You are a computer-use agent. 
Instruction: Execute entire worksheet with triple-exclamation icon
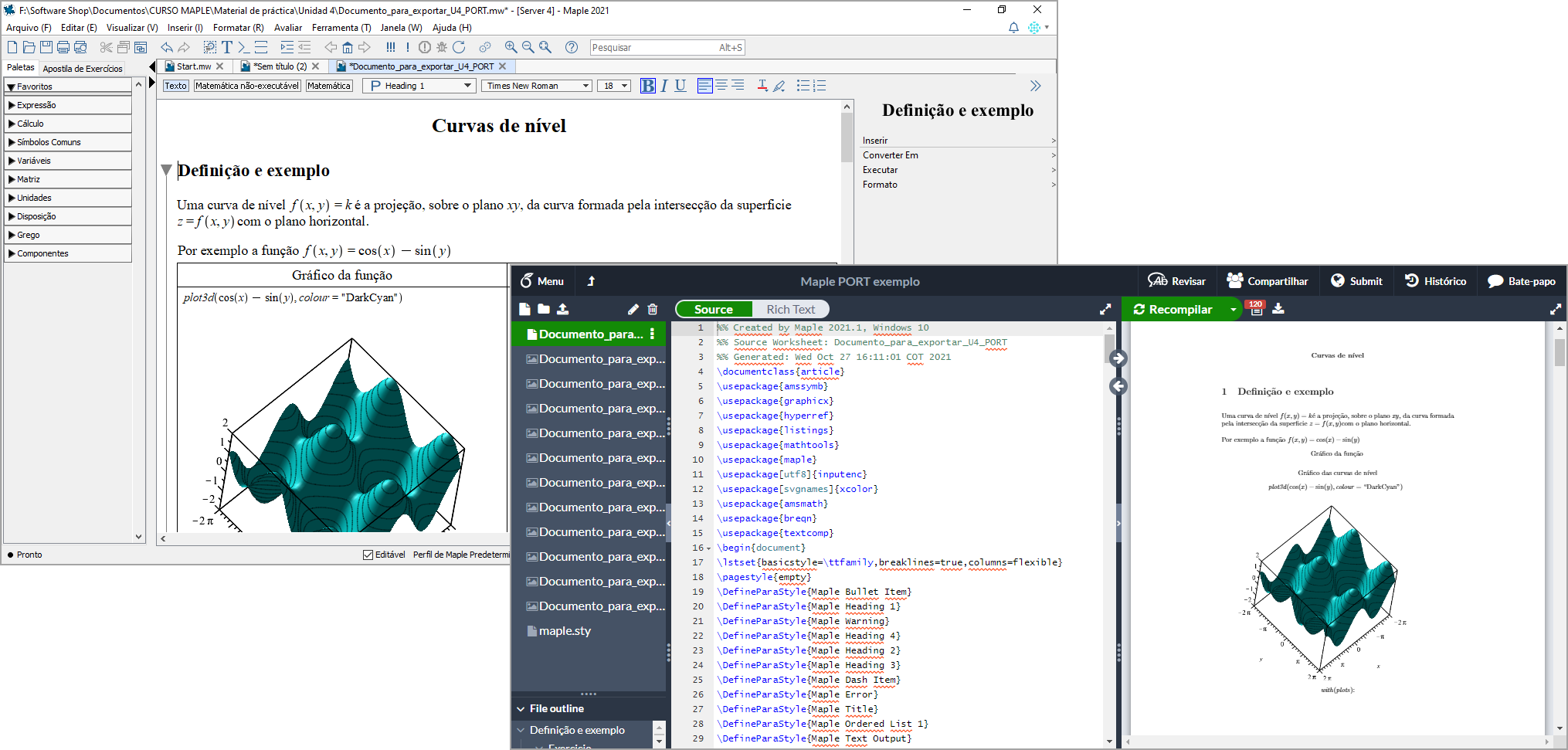[391, 47]
